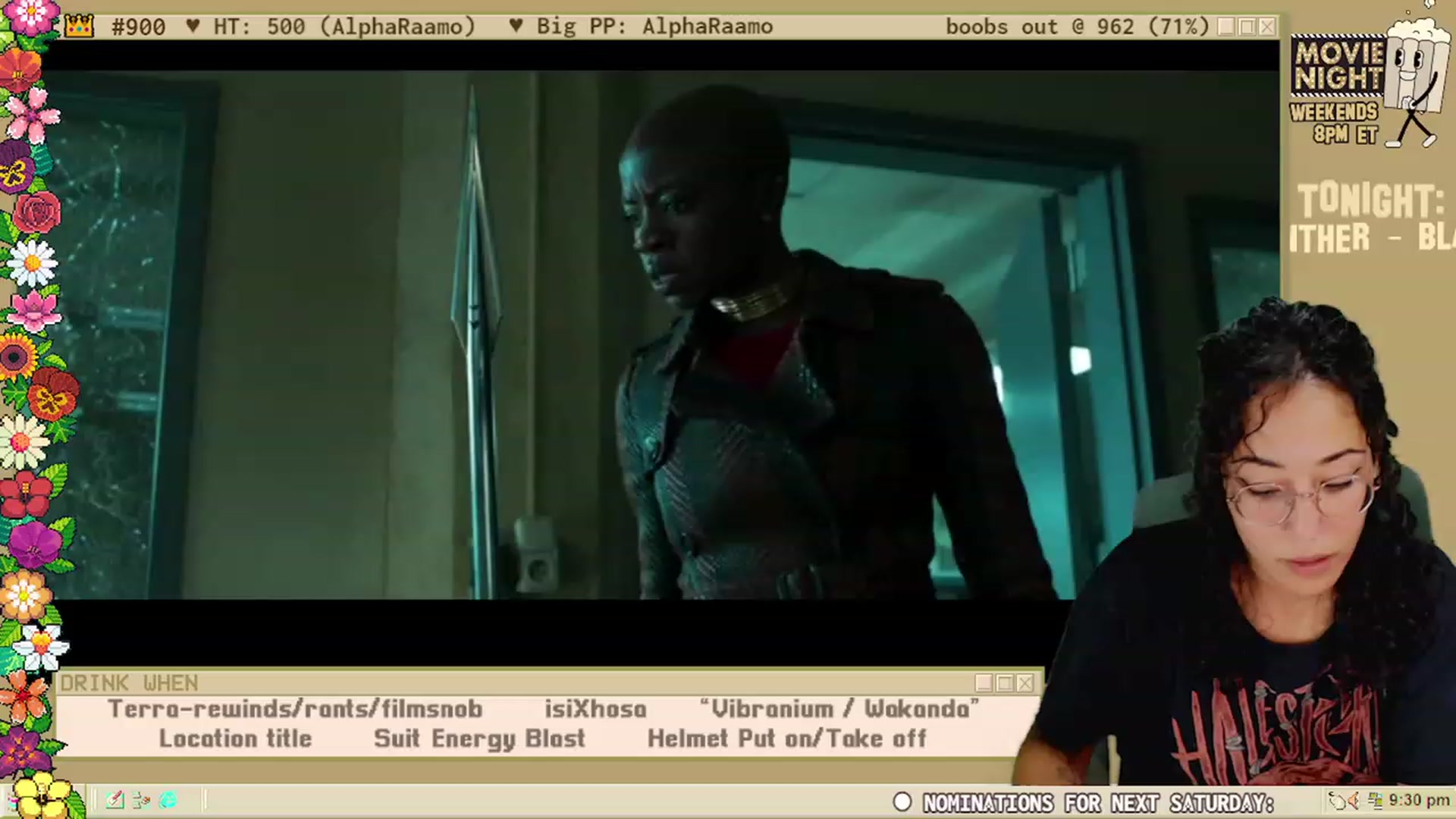The image size is (1456, 819).
Task: Close the top stream title window
Action: [1267, 27]
